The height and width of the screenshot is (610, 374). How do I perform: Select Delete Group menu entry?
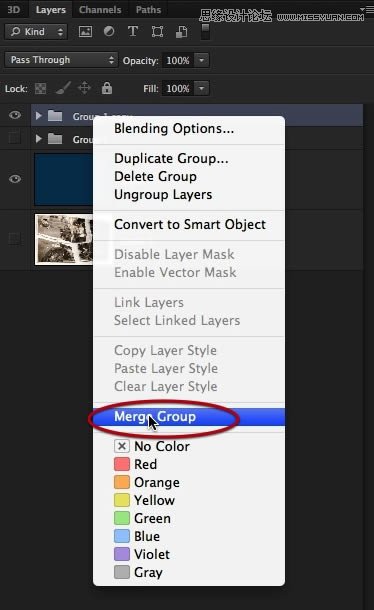(189, 177)
